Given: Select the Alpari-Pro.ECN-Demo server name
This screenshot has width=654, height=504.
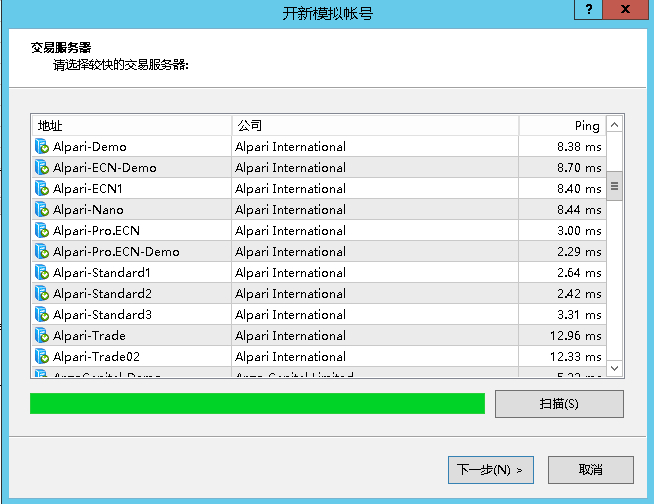Looking at the screenshot, I should (x=116, y=252).
